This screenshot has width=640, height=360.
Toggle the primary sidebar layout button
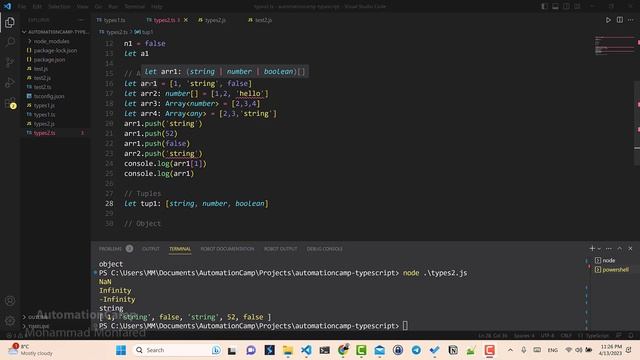pyautogui.click(x=544, y=6)
